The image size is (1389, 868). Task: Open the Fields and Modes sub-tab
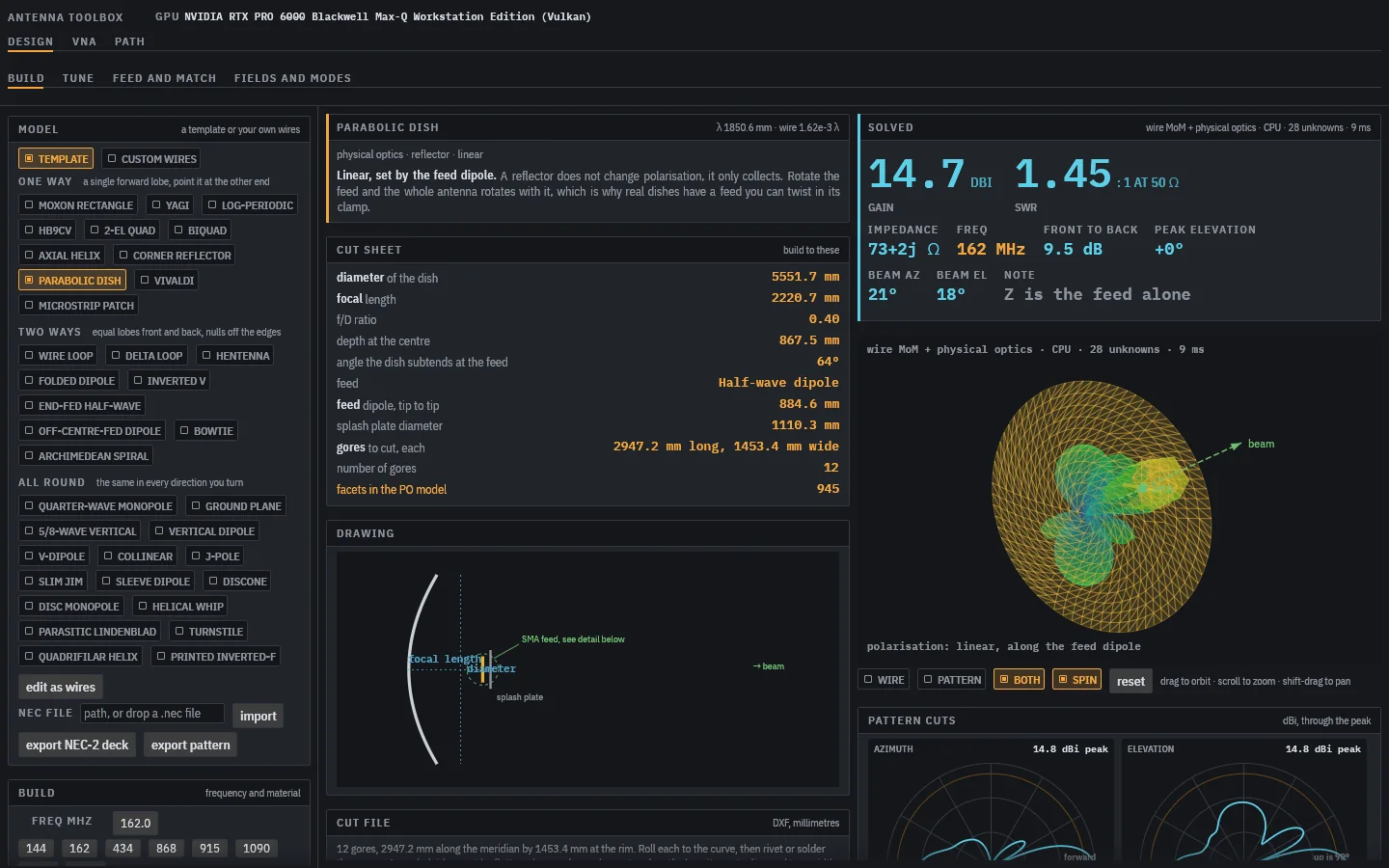point(292,78)
